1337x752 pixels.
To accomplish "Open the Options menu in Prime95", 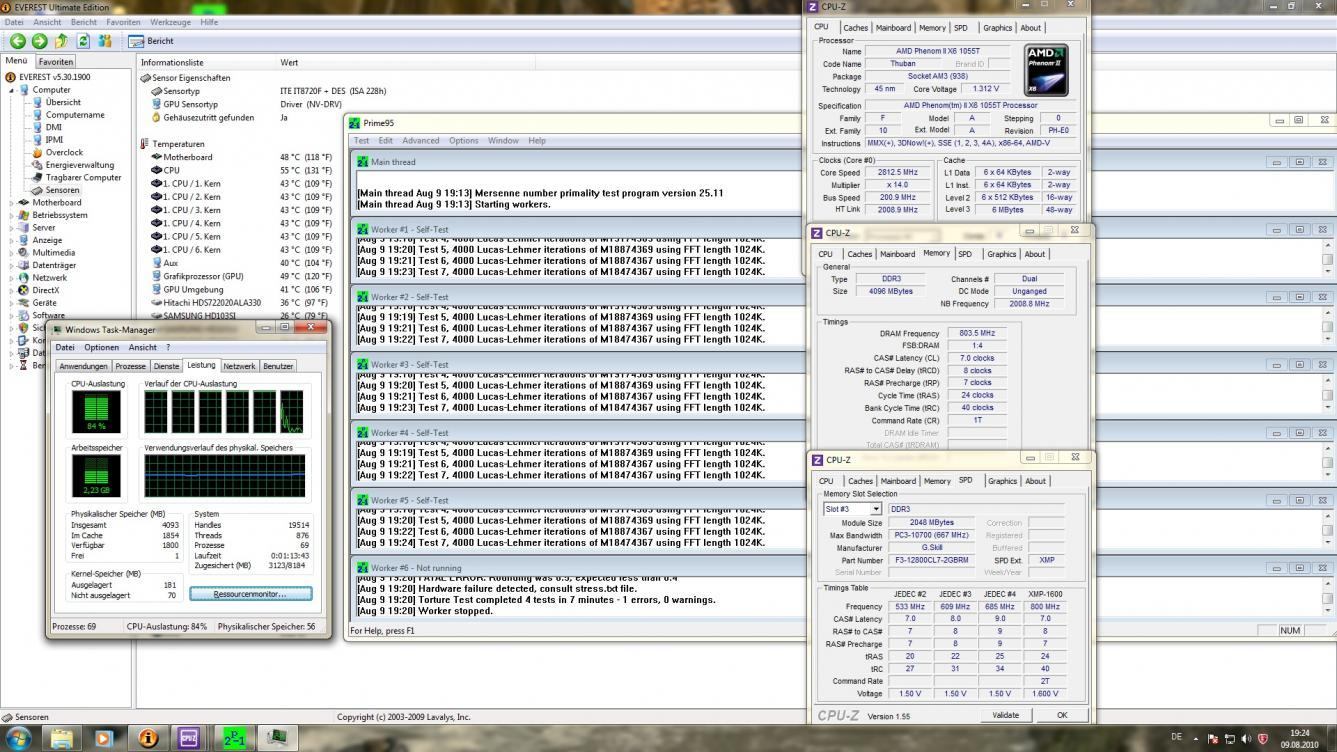I will tap(463, 141).
